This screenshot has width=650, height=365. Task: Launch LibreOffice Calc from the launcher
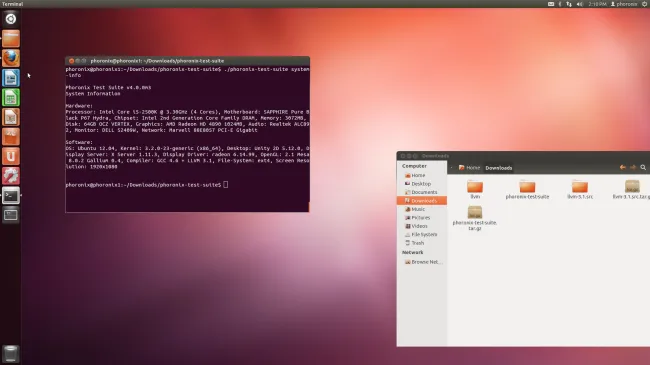(11, 97)
